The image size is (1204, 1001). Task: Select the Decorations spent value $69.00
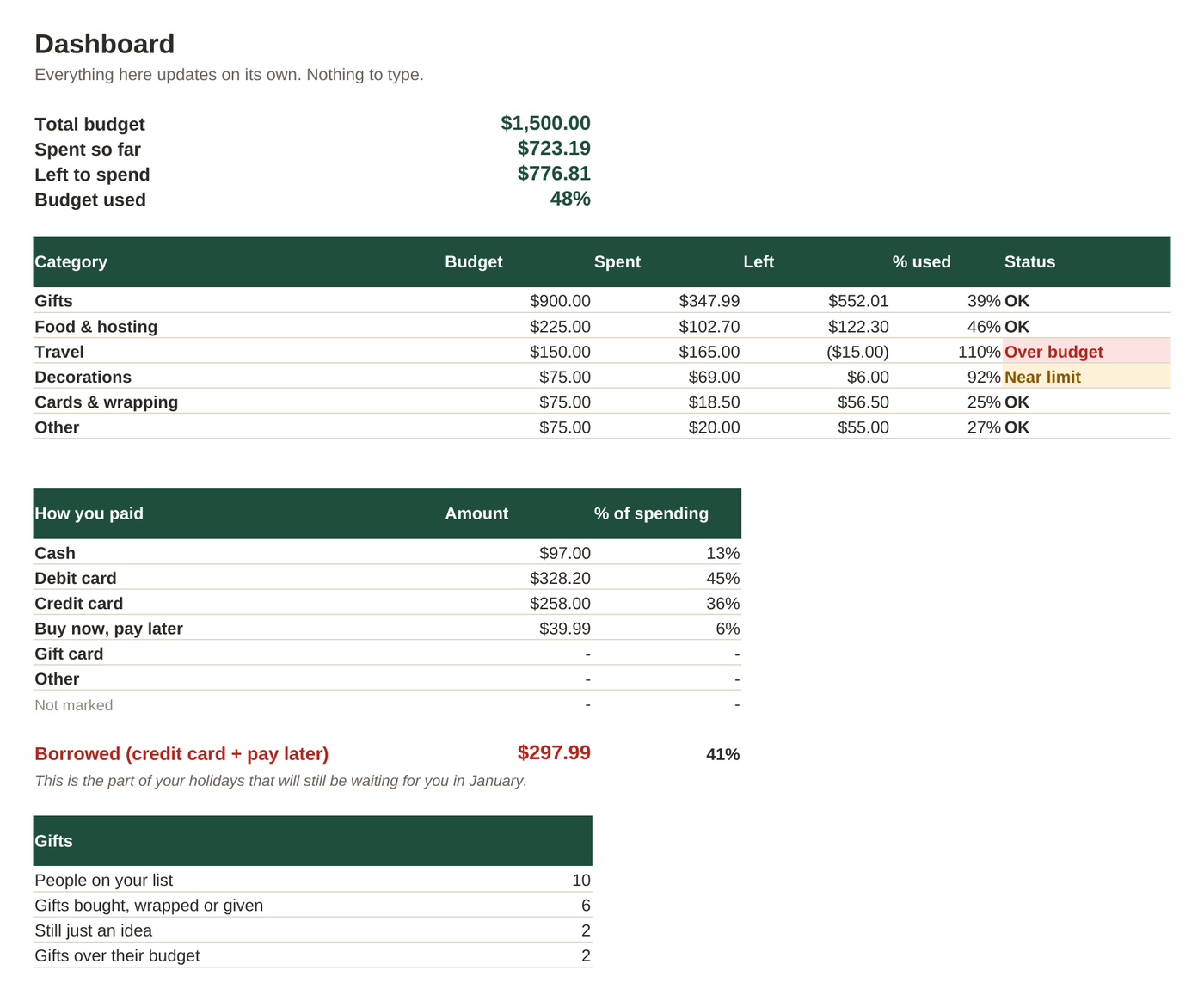click(x=714, y=377)
